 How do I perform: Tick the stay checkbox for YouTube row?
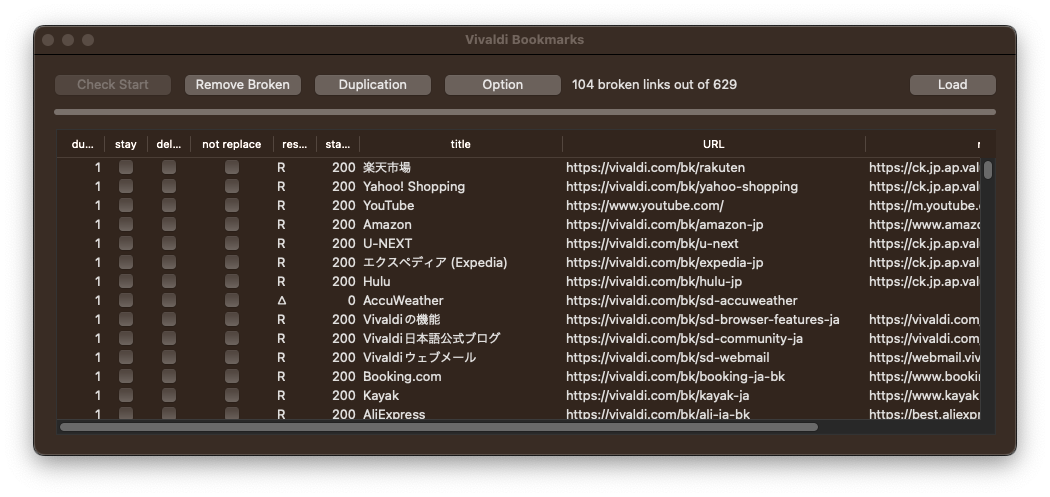pyautogui.click(x=126, y=205)
